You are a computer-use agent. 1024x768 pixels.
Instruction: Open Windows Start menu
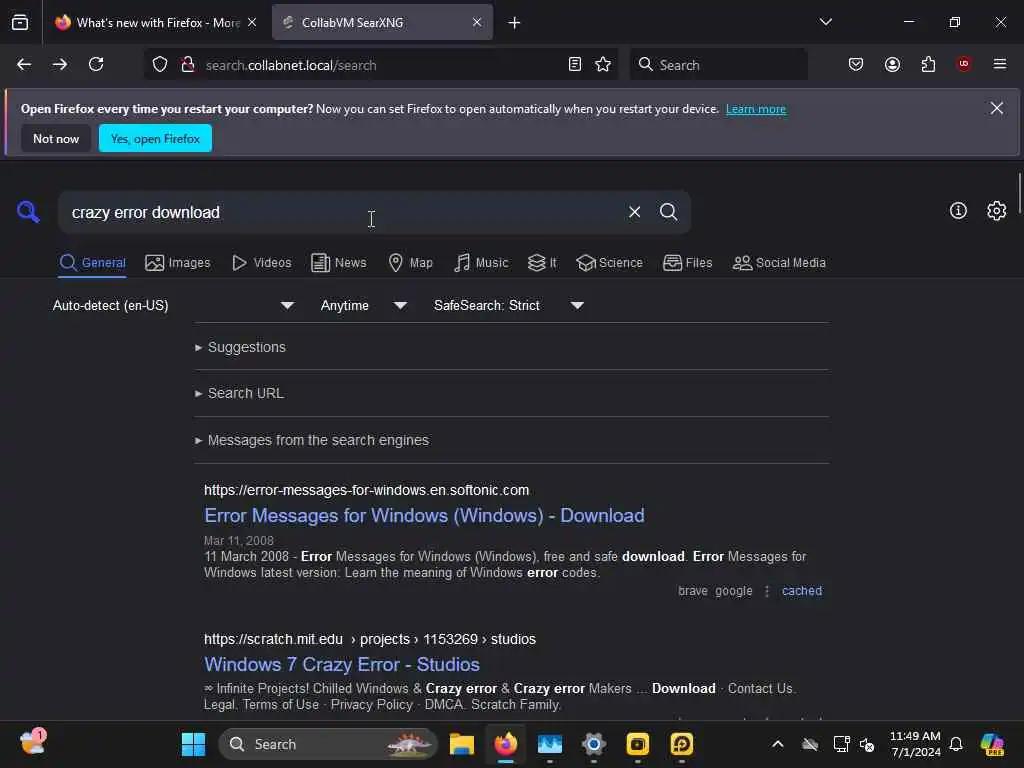pyautogui.click(x=193, y=744)
